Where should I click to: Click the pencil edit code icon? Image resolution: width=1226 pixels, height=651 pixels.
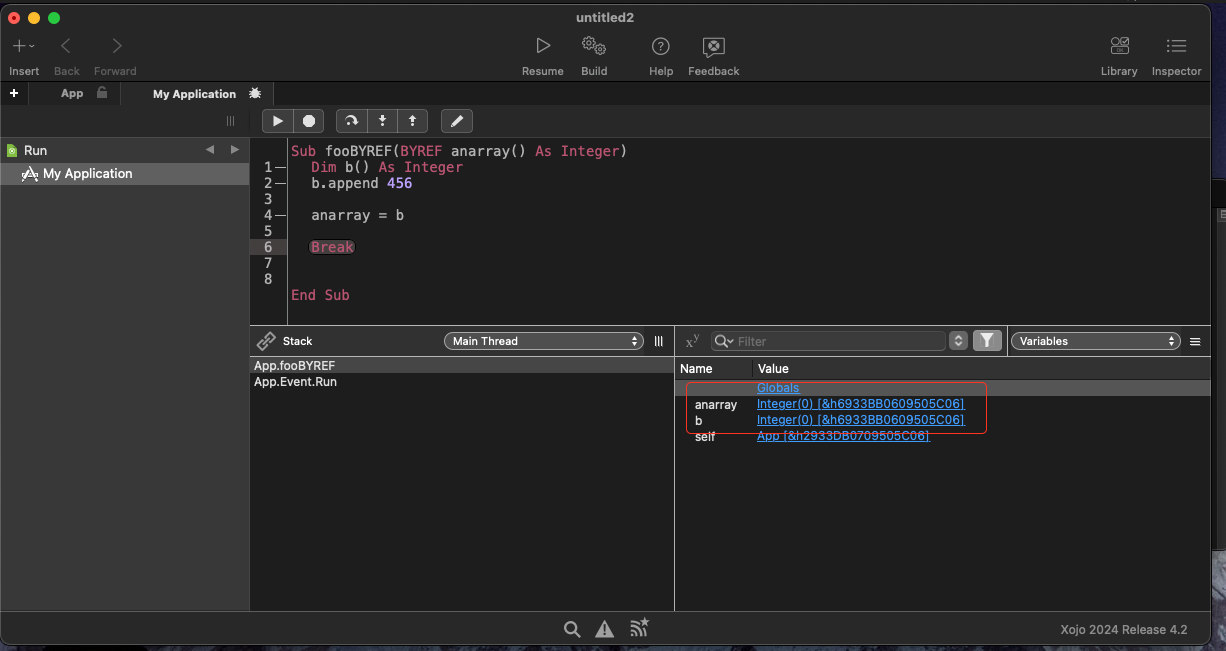pyautogui.click(x=457, y=121)
